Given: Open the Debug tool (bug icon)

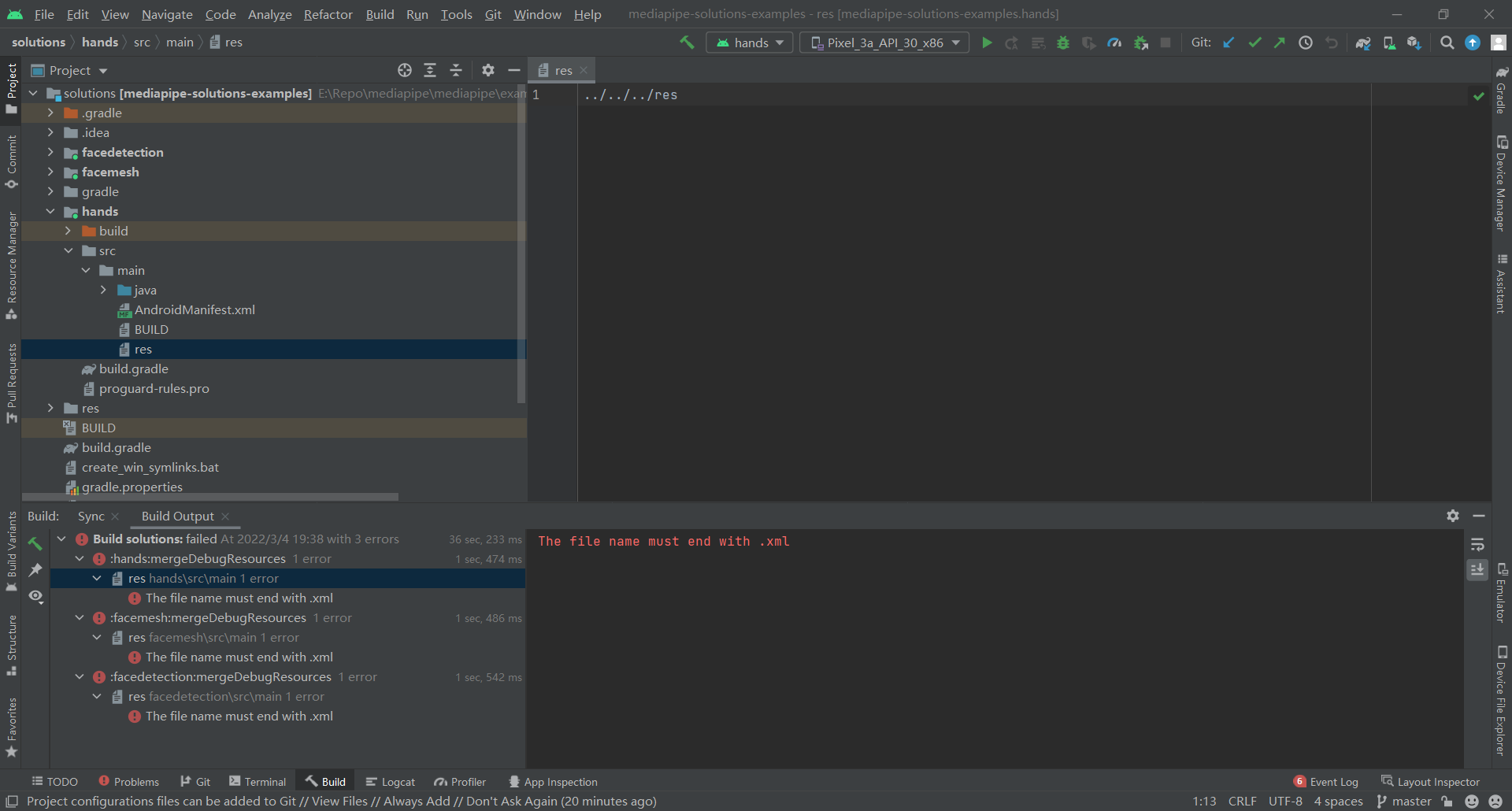Looking at the screenshot, I should click(1063, 43).
